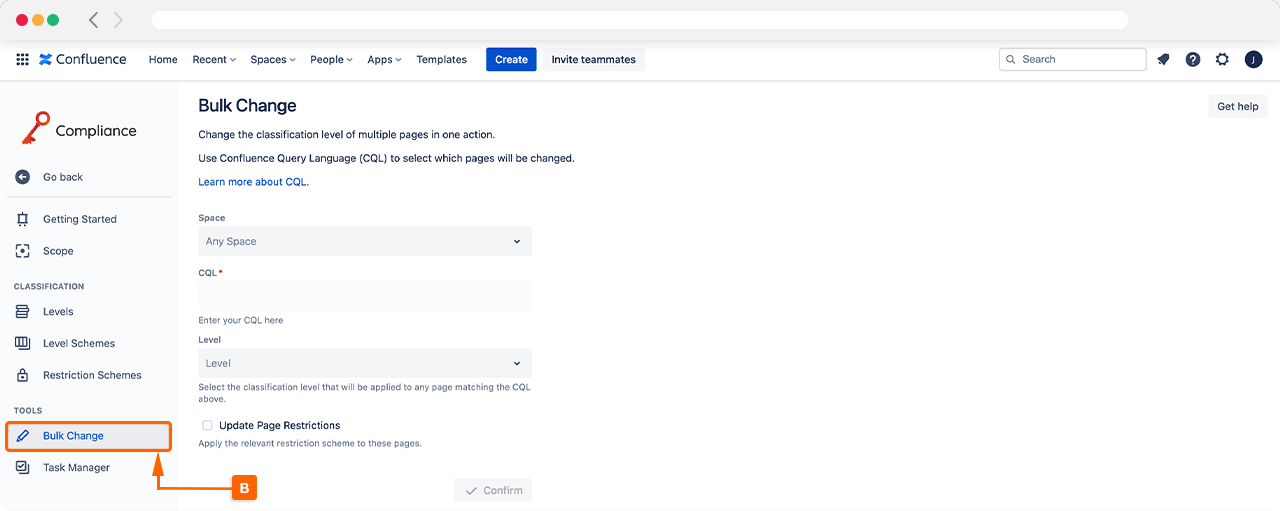This screenshot has height=511, width=1280.
Task: Open Restriction Schemes lock icon
Action: pos(23,375)
